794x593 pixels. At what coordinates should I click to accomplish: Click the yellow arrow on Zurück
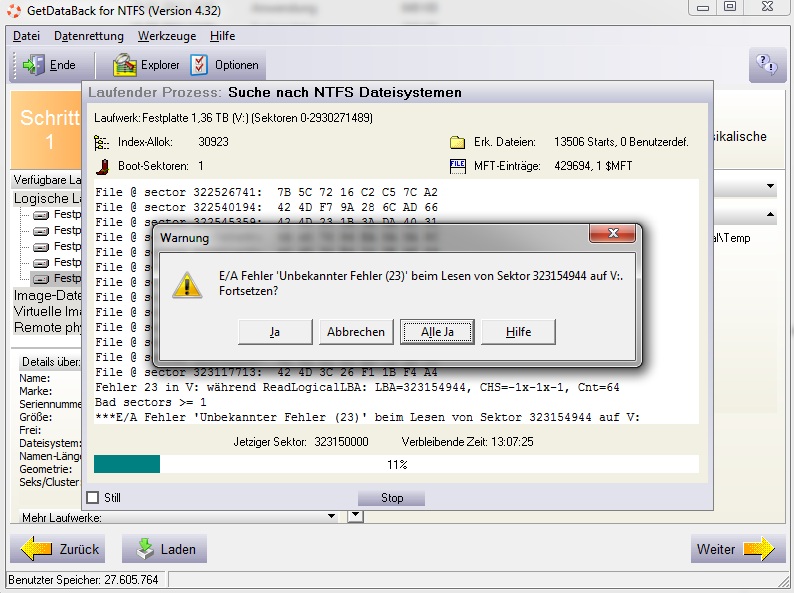[36, 549]
